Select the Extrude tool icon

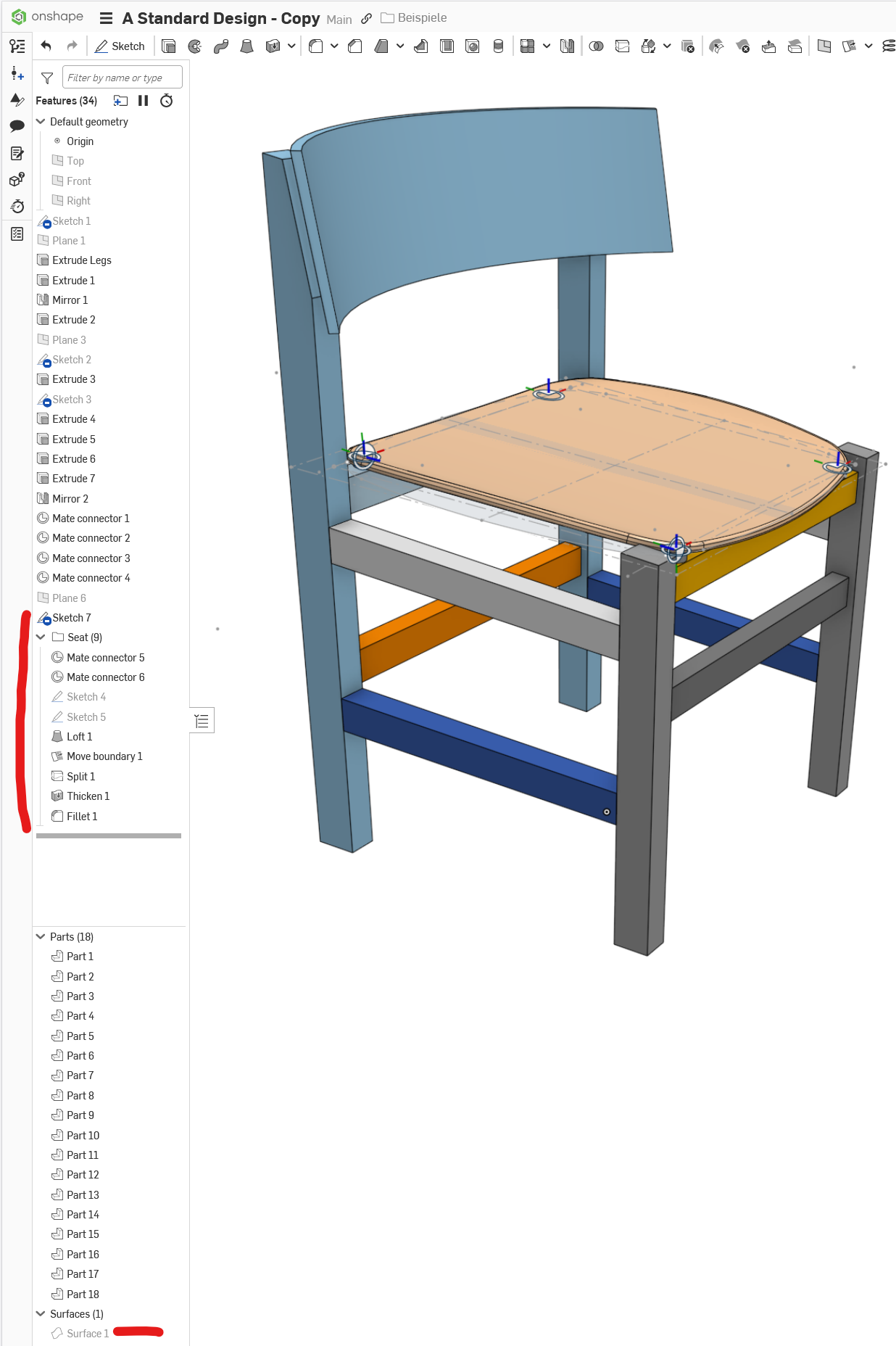tap(169, 46)
